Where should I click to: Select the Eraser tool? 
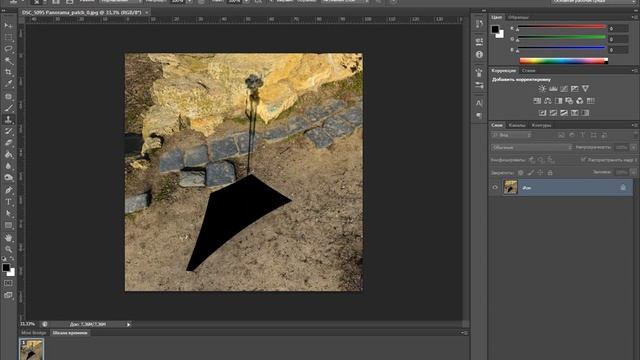click(x=8, y=143)
